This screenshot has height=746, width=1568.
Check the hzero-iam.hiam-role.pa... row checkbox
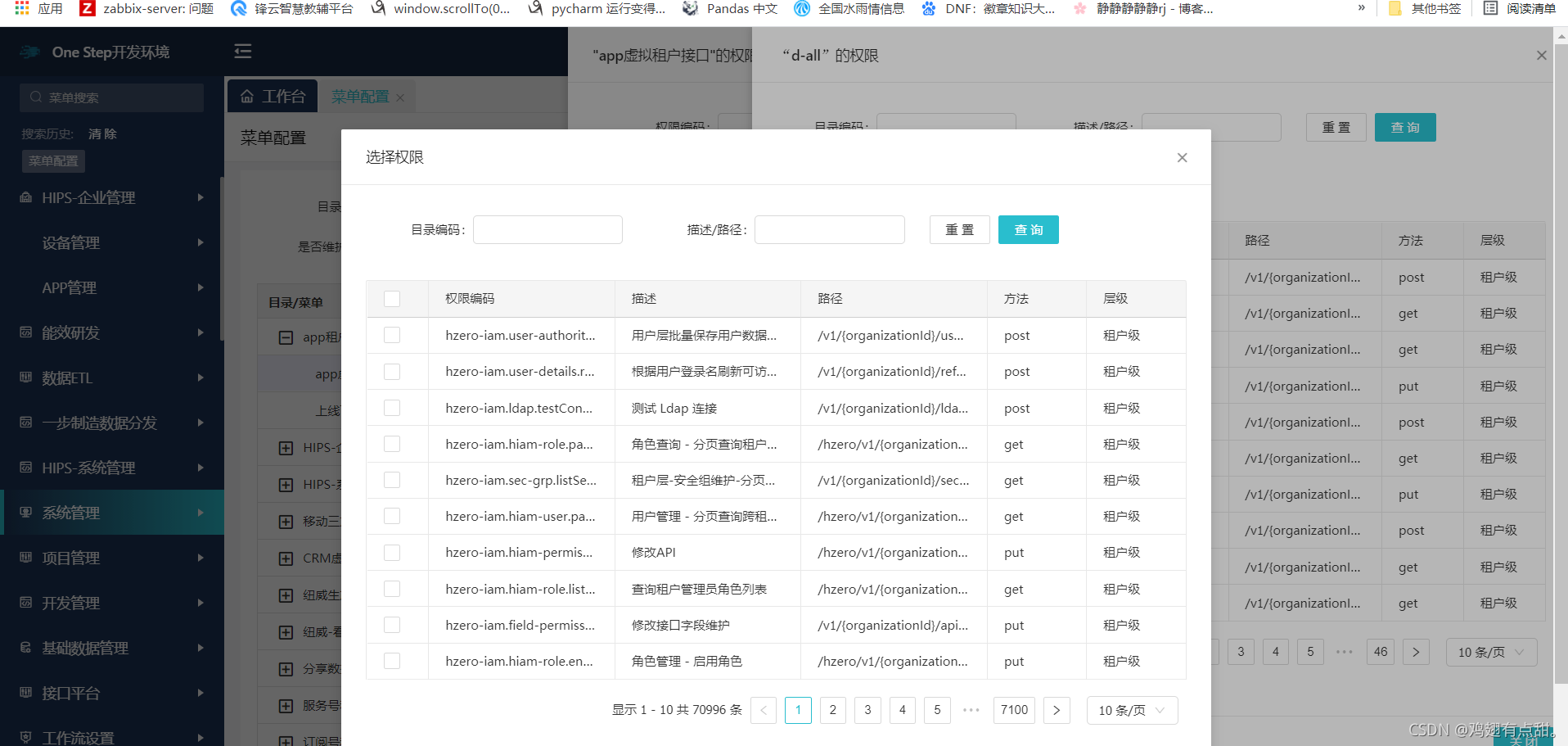(392, 444)
